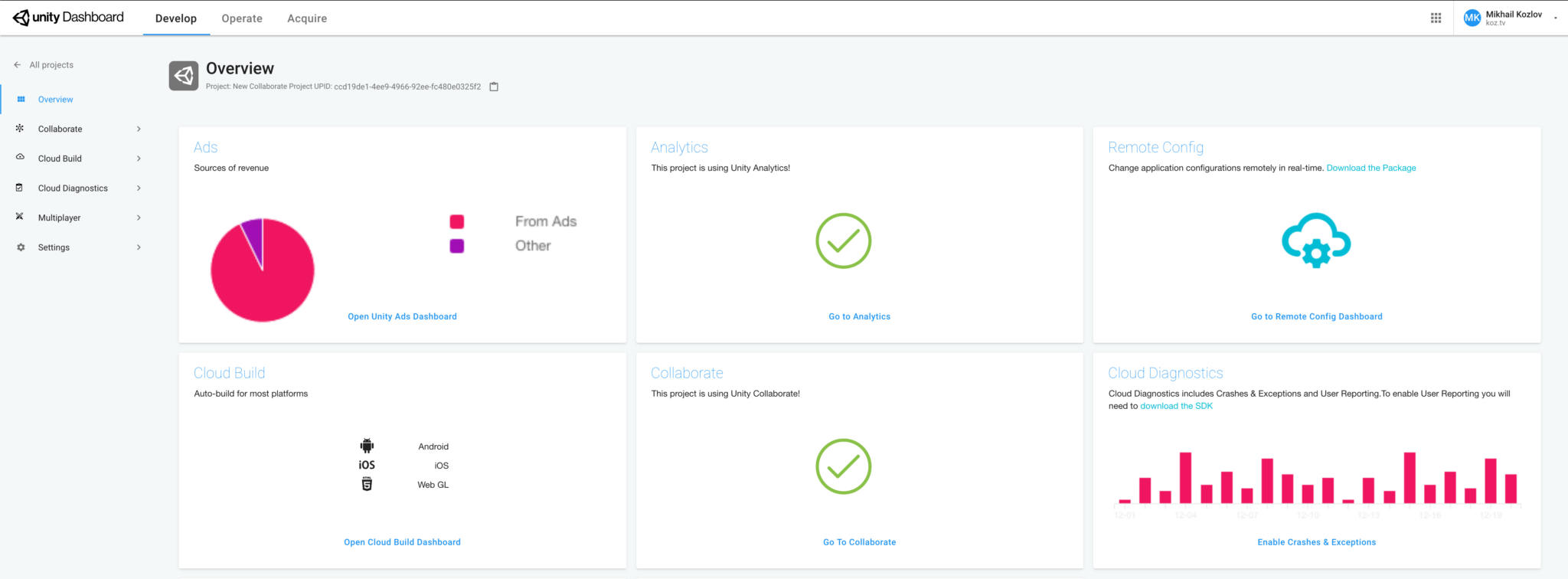Click Go to Remote Config Dashboard
1568x579 pixels.
point(1316,316)
